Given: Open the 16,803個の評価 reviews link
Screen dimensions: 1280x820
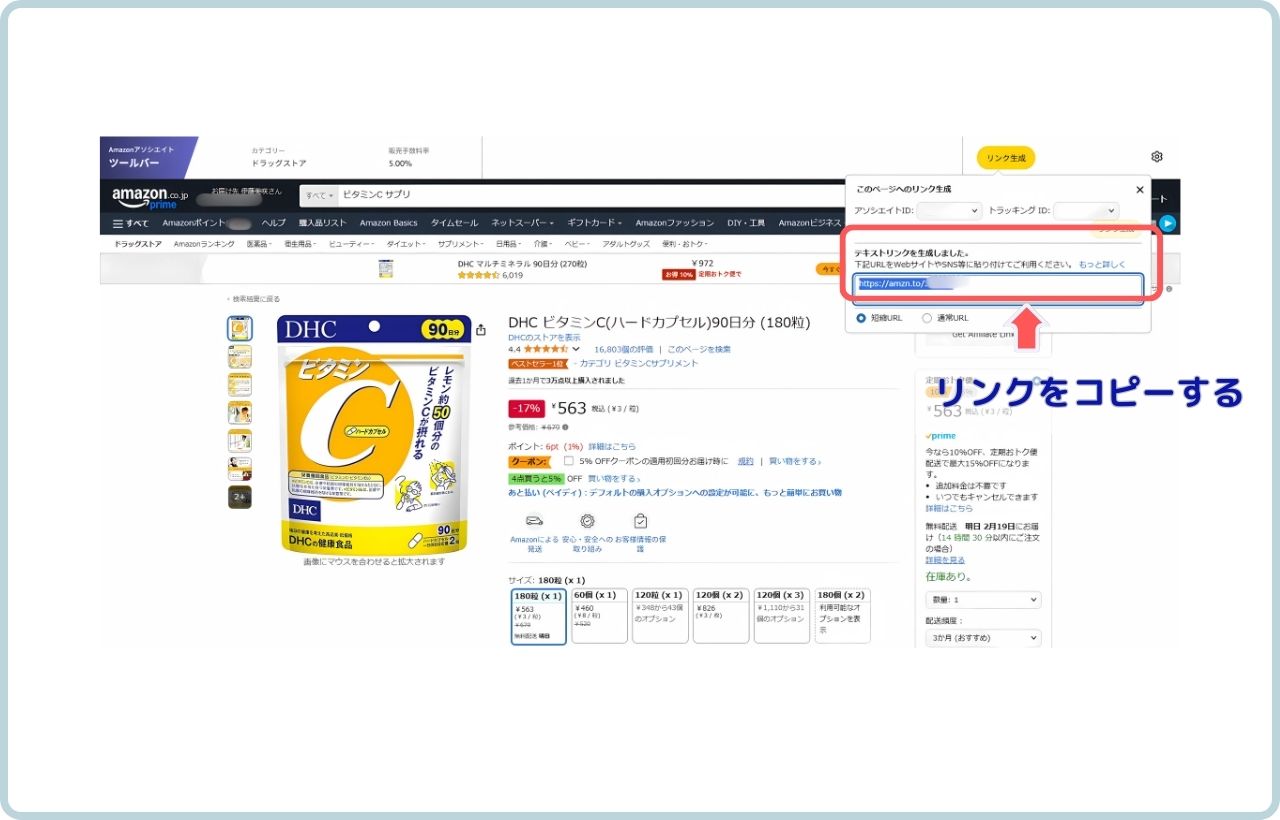Looking at the screenshot, I should pyautogui.click(x=623, y=349).
